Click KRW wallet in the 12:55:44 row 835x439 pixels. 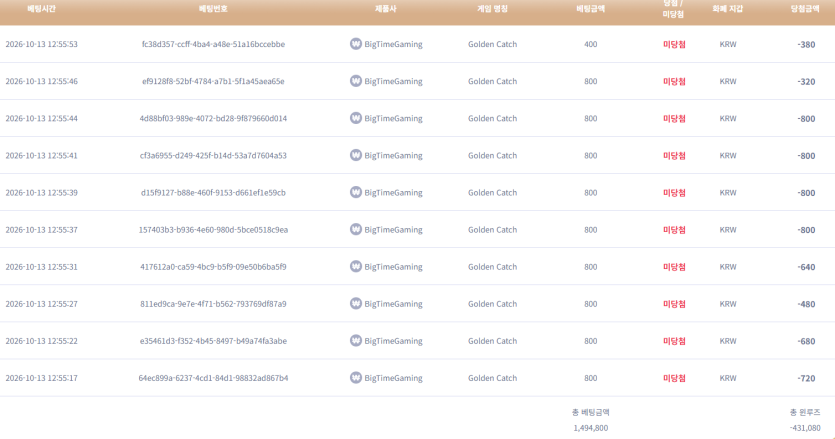click(728, 118)
